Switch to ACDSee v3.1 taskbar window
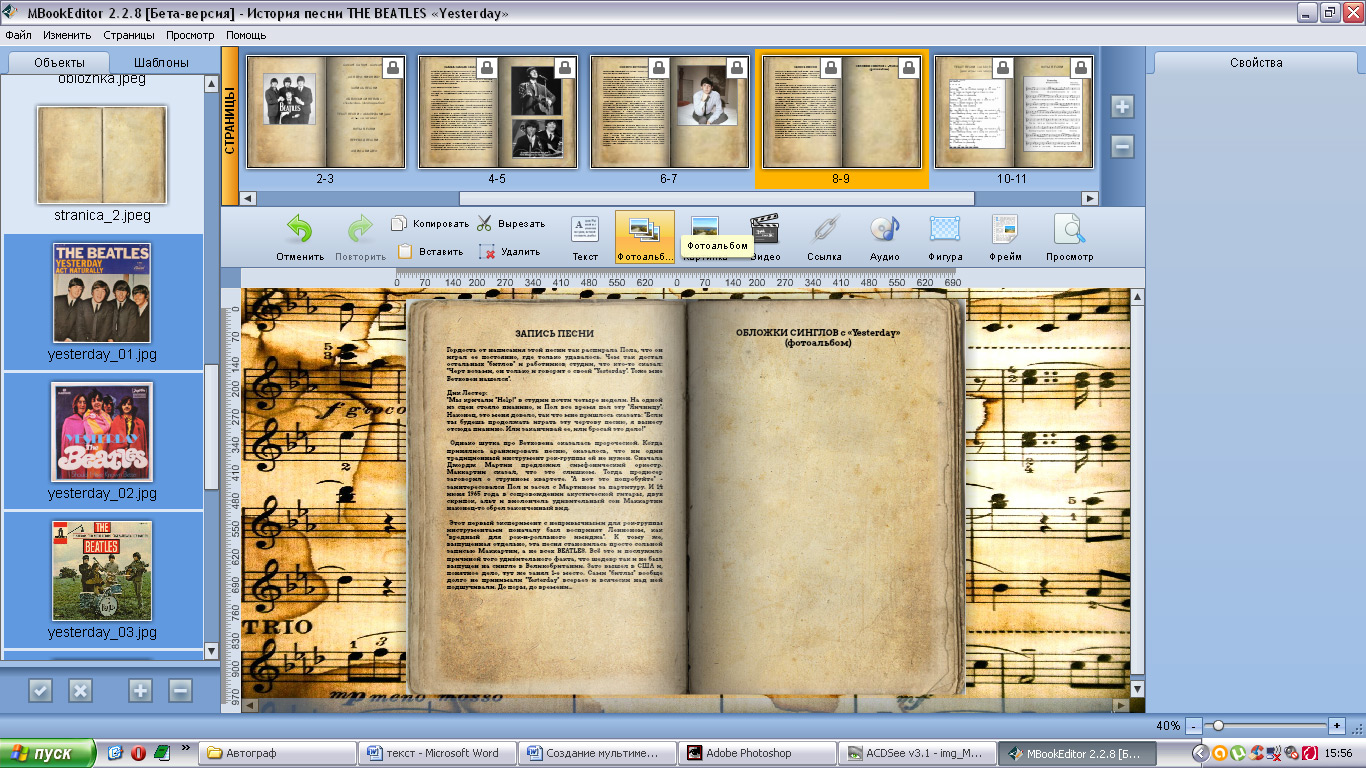The width and height of the screenshot is (1366, 768). [x=915, y=753]
